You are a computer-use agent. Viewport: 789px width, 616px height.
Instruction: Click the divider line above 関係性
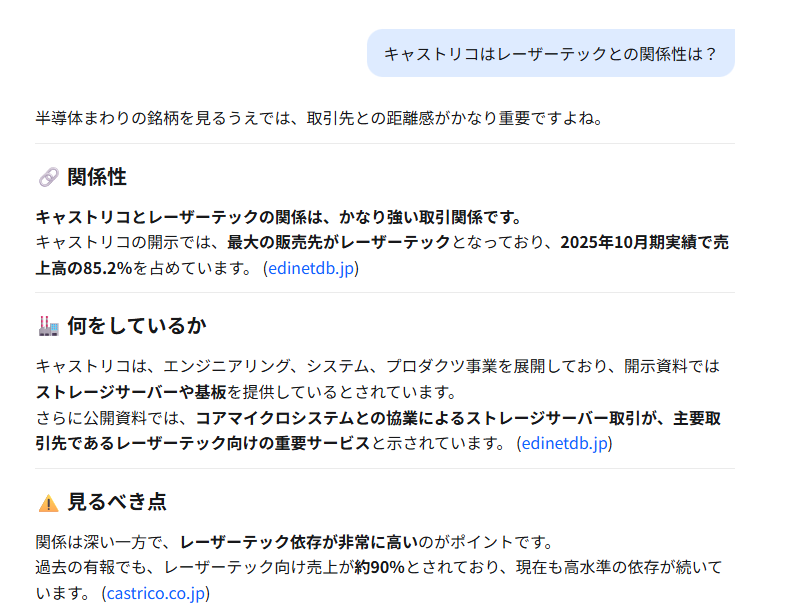click(x=385, y=143)
